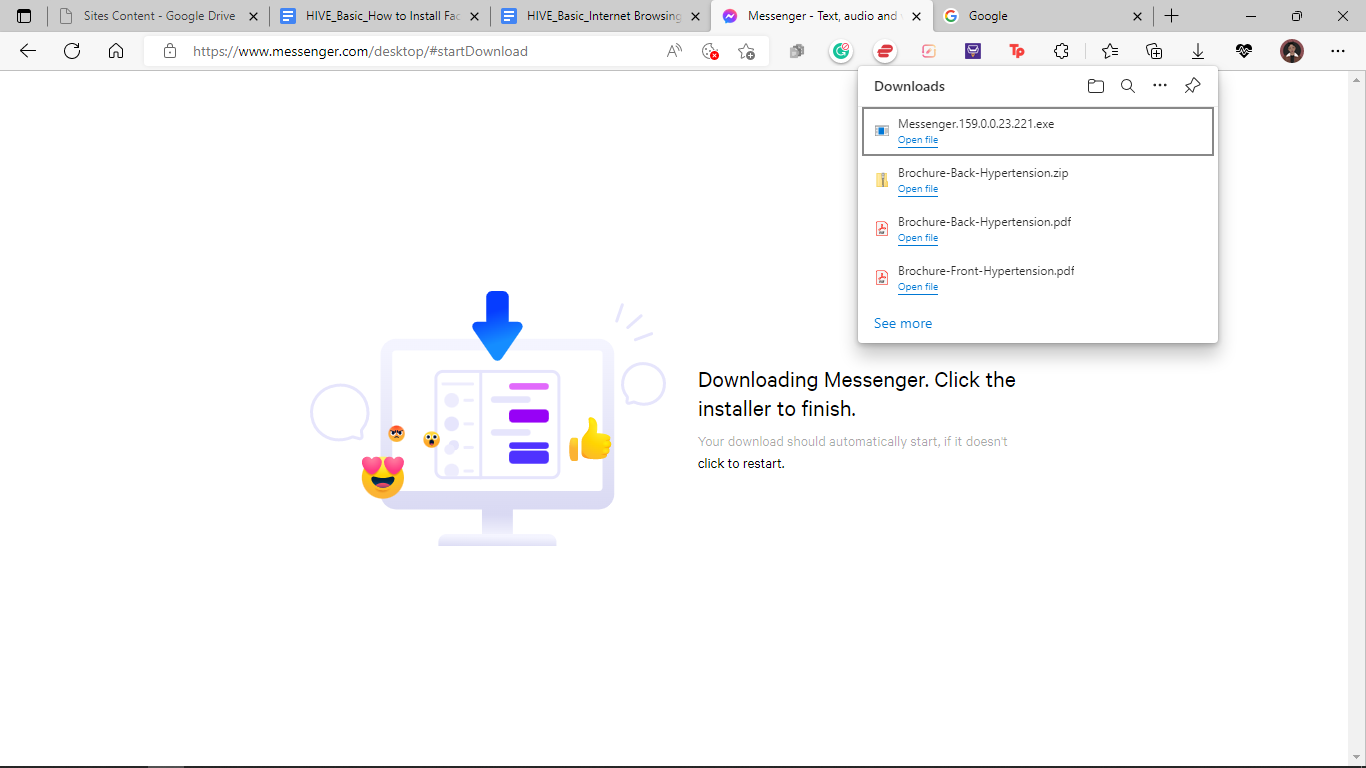Click See more in Downloads panel
This screenshot has width=1366, height=768.
903,323
